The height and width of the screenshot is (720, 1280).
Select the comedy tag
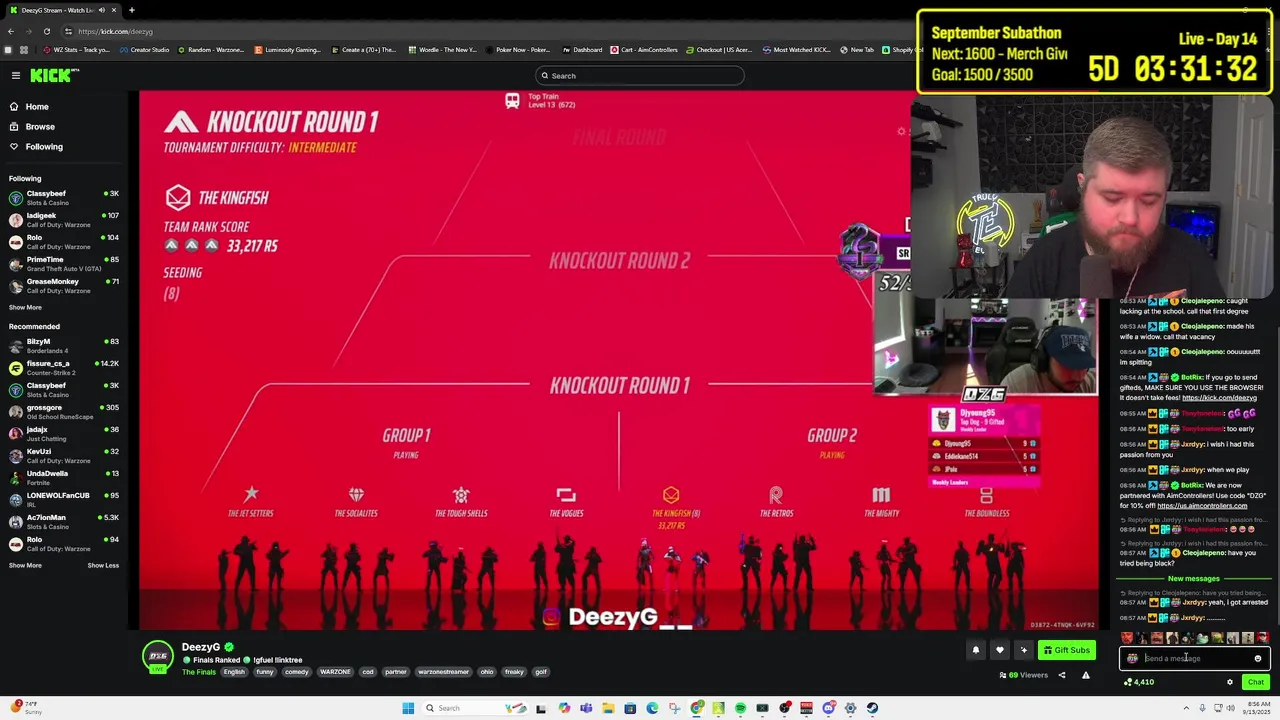pyautogui.click(x=296, y=672)
